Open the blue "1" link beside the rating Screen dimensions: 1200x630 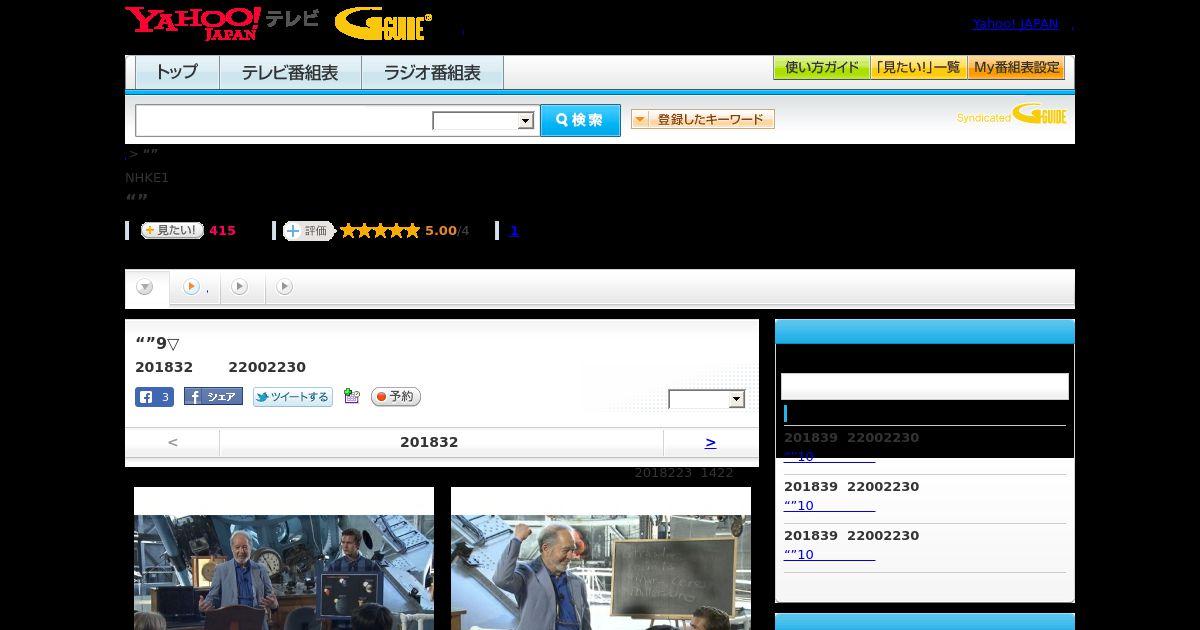pyautogui.click(x=514, y=231)
